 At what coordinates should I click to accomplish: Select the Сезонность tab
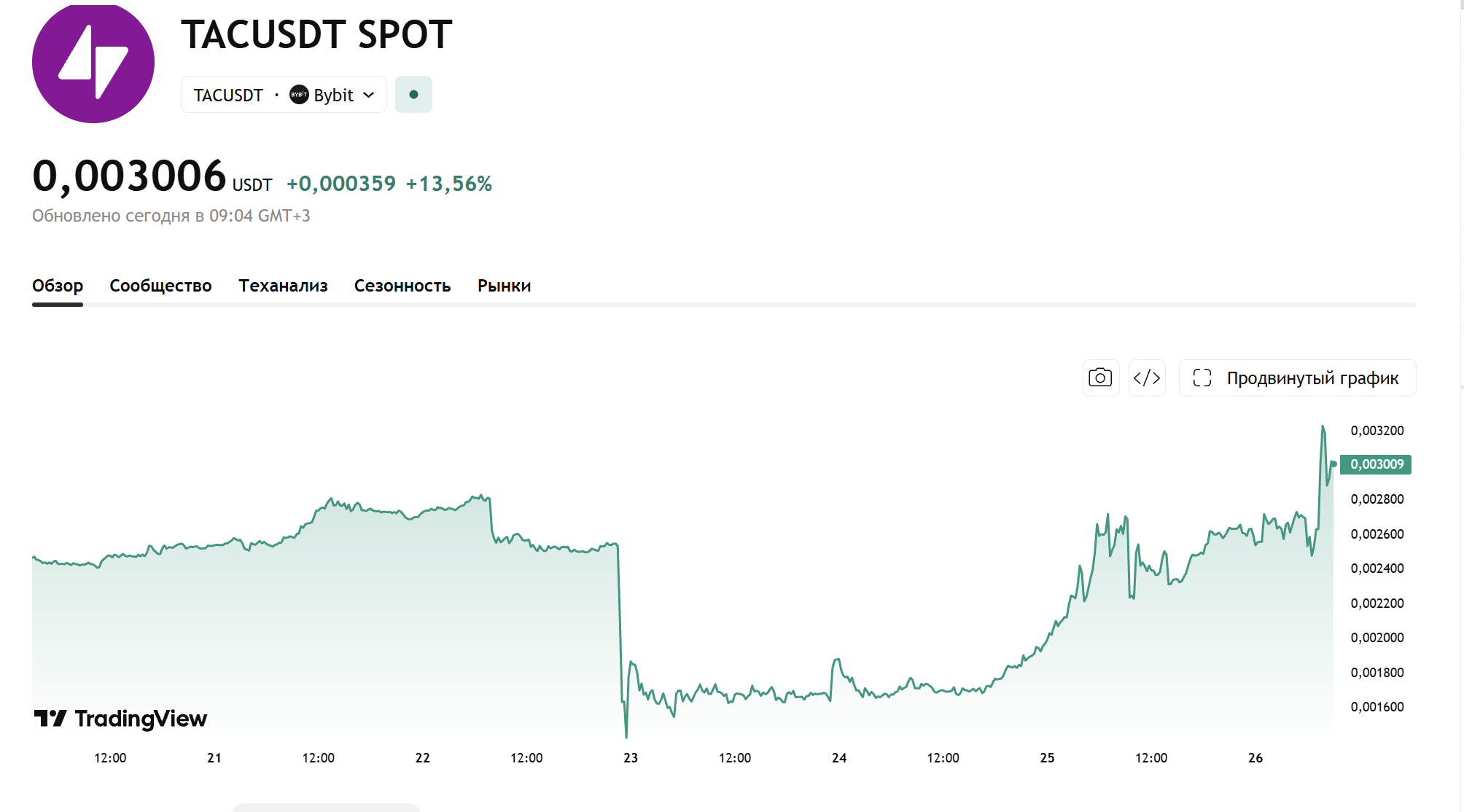click(402, 286)
